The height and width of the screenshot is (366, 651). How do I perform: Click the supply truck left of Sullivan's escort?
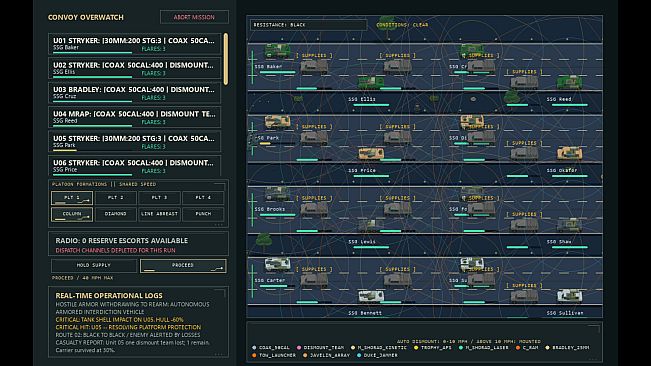tap(524, 296)
